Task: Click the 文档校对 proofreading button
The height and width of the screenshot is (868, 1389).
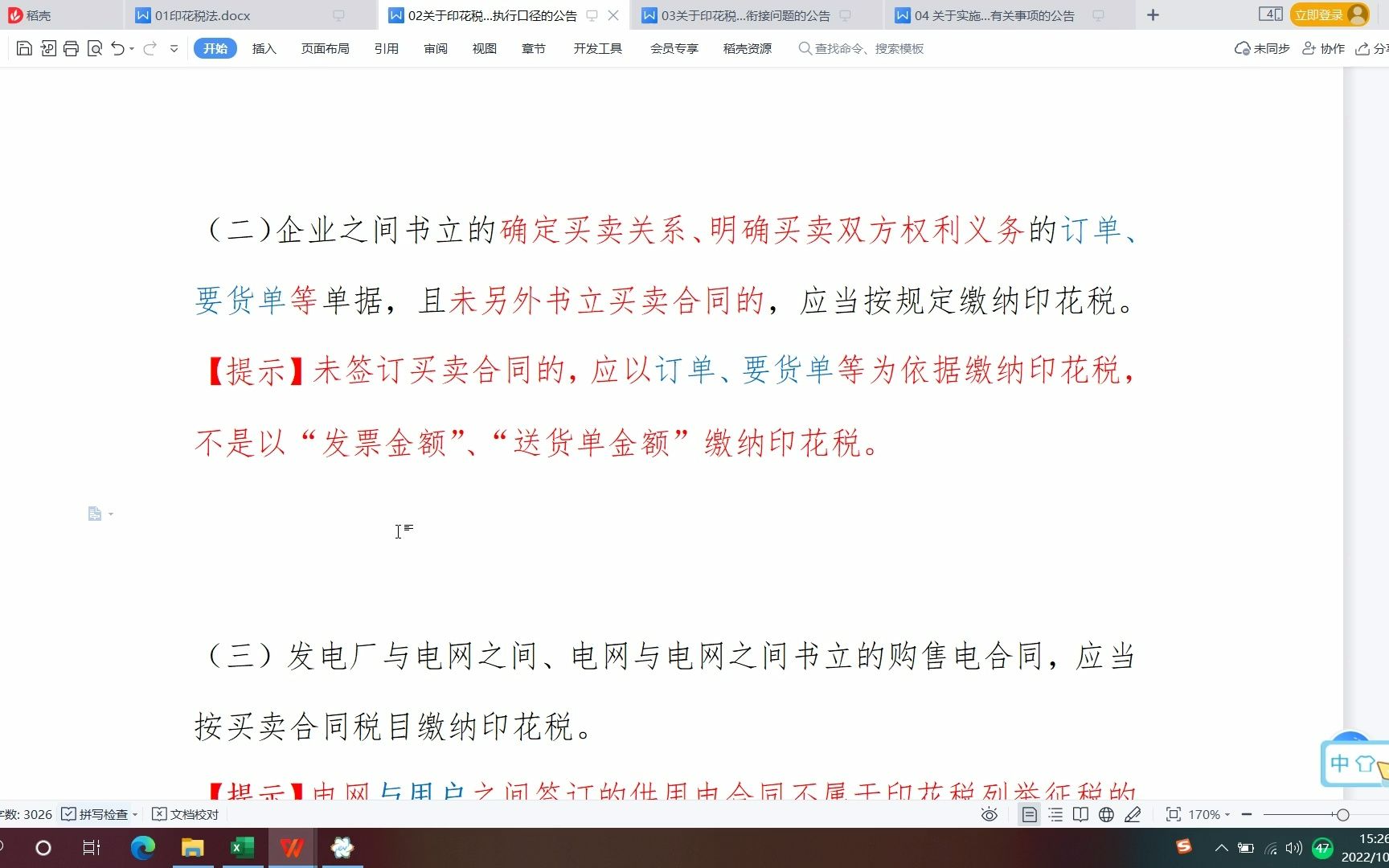Action: pyautogui.click(x=185, y=814)
